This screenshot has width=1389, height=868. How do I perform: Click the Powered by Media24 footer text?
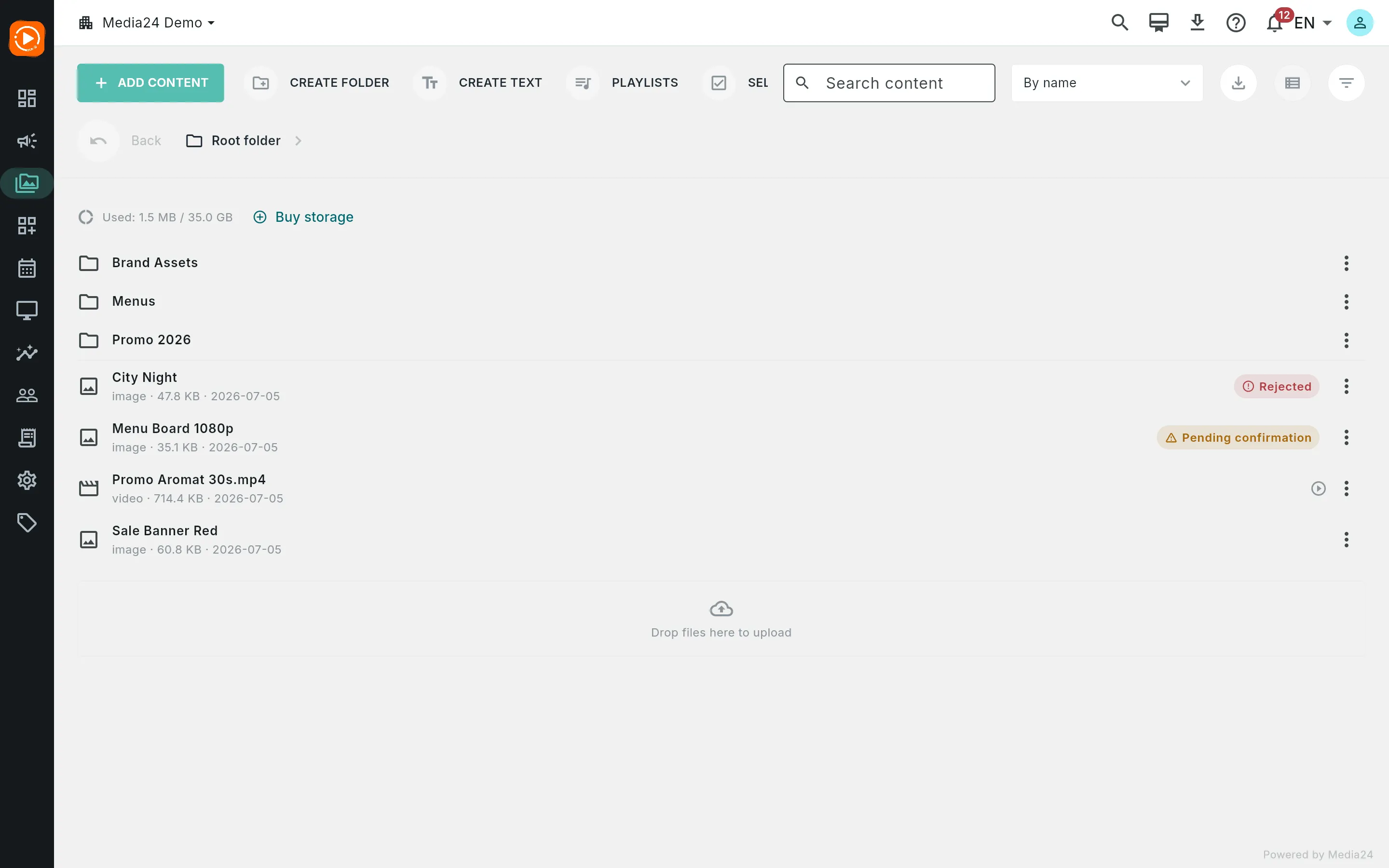pos(1318,854)
